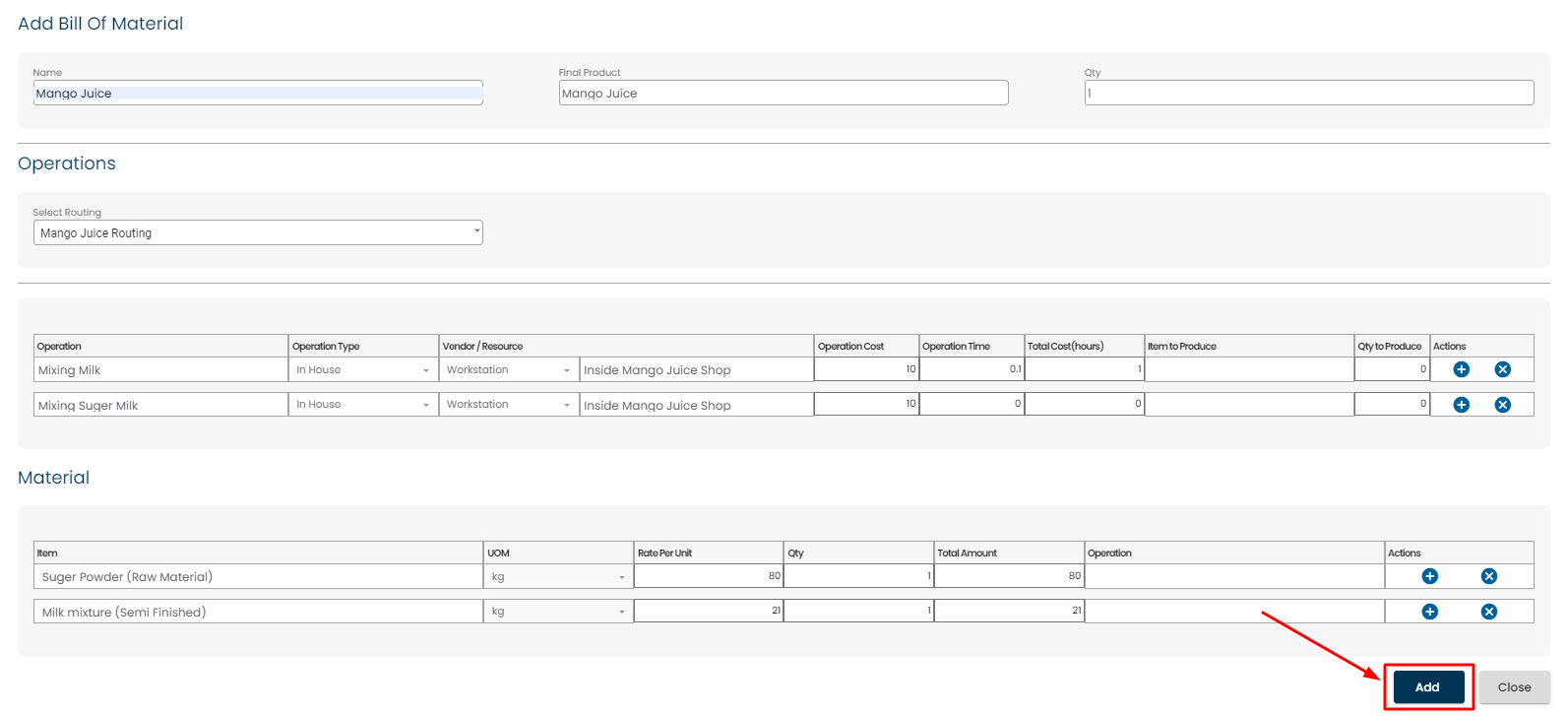Click the Final Product input field

[784, 93]
